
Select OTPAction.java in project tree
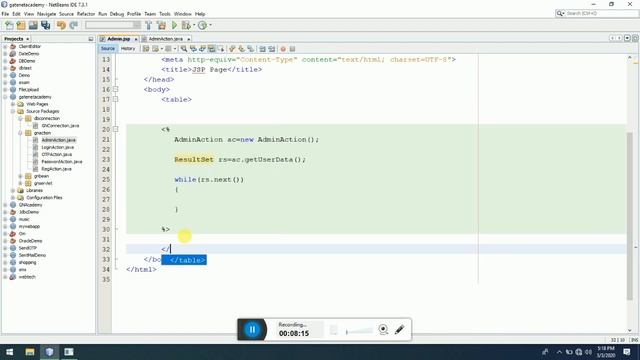(x=57, y=154)
